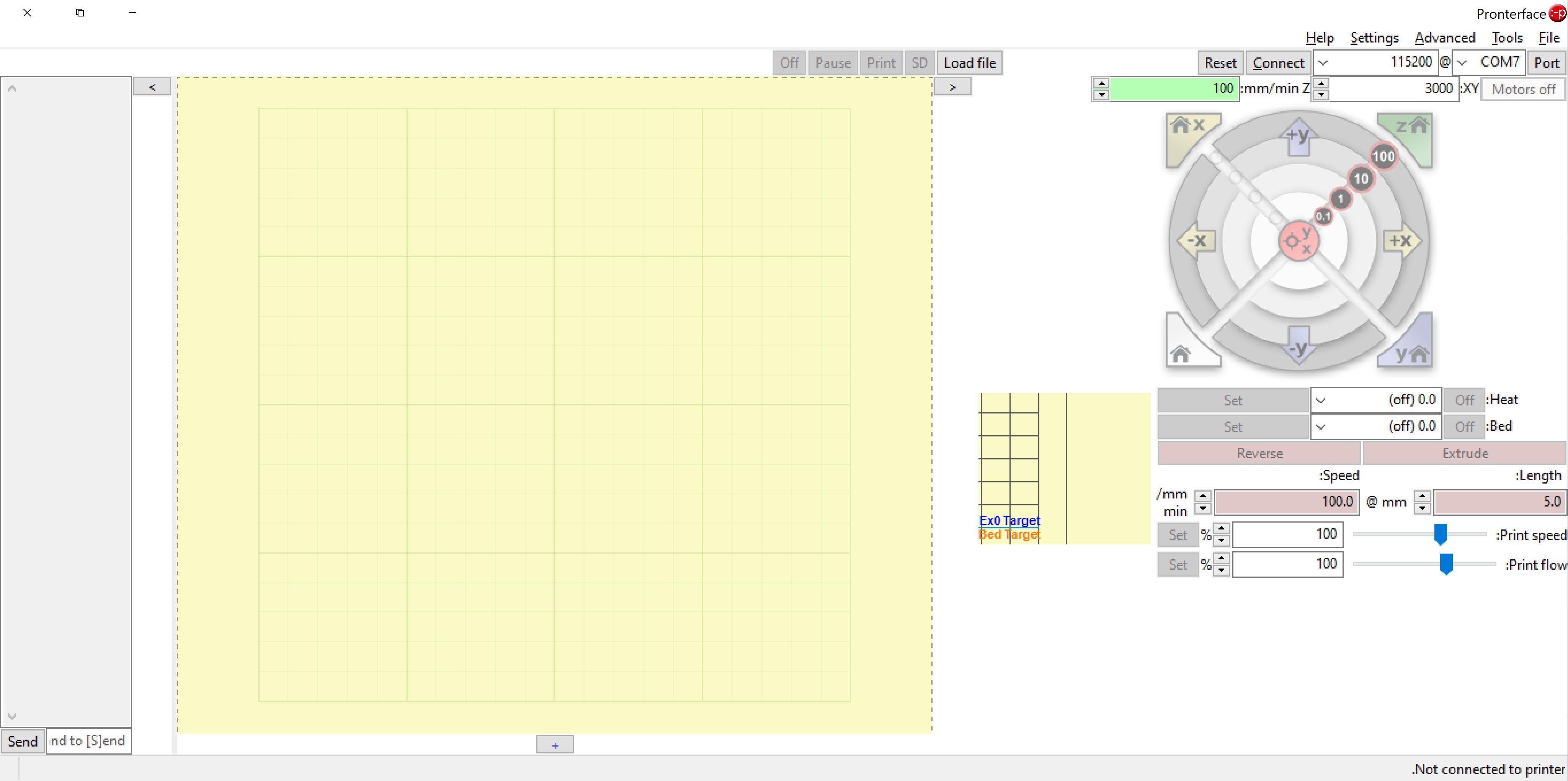The width and height of the screenshot is (1568, 781).
Task: Open the COM7 port dropdown
Action: (1462, 63)
